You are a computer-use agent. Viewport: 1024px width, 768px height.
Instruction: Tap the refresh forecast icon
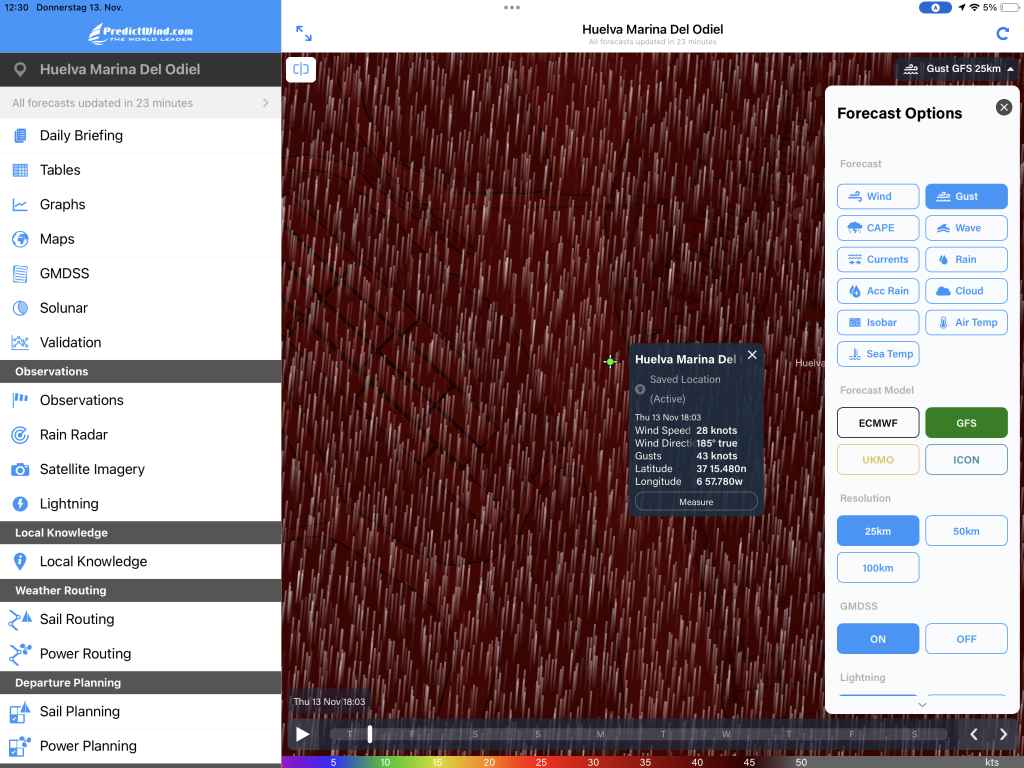coord(1003,34)
